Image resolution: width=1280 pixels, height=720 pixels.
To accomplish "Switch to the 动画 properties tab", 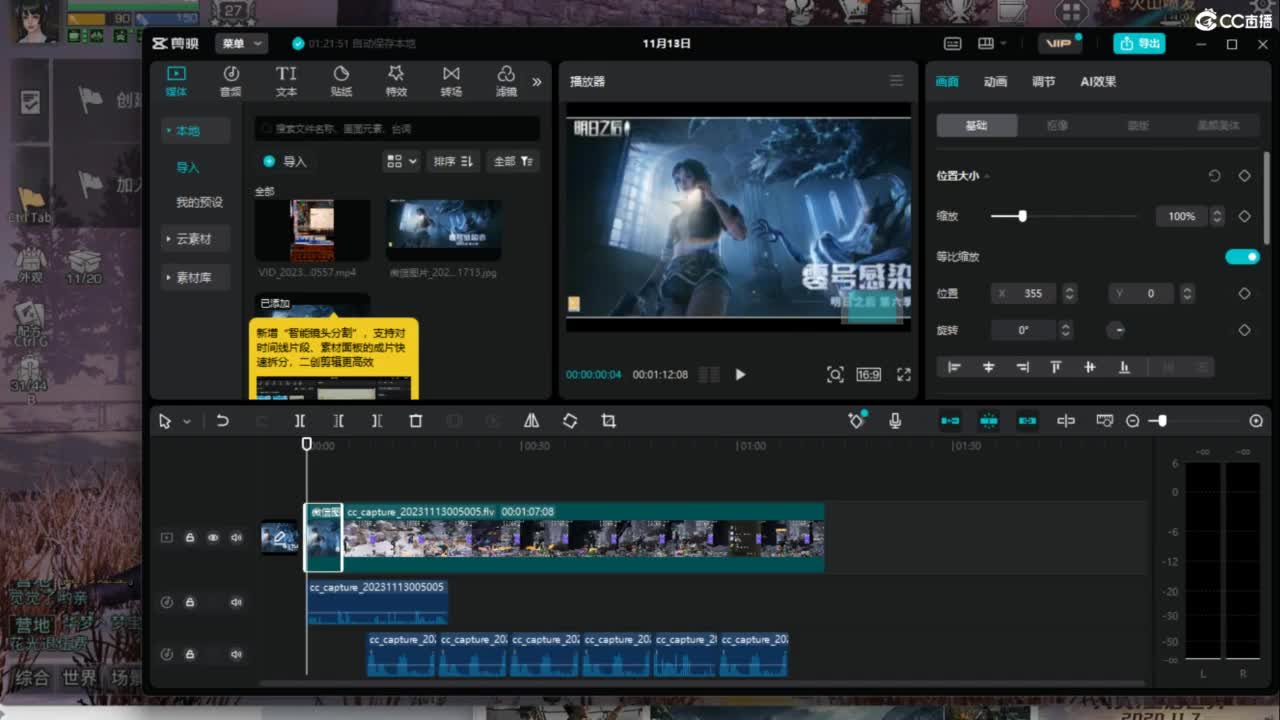I will 995,82.
